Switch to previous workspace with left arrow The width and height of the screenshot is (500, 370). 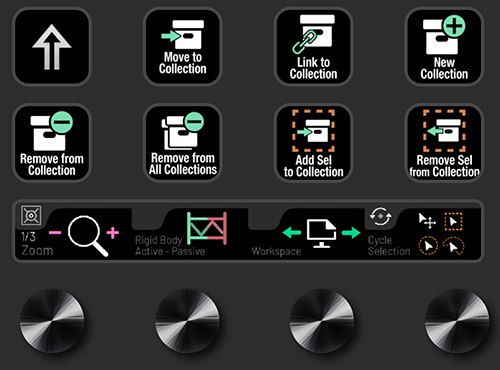[292, 232]
